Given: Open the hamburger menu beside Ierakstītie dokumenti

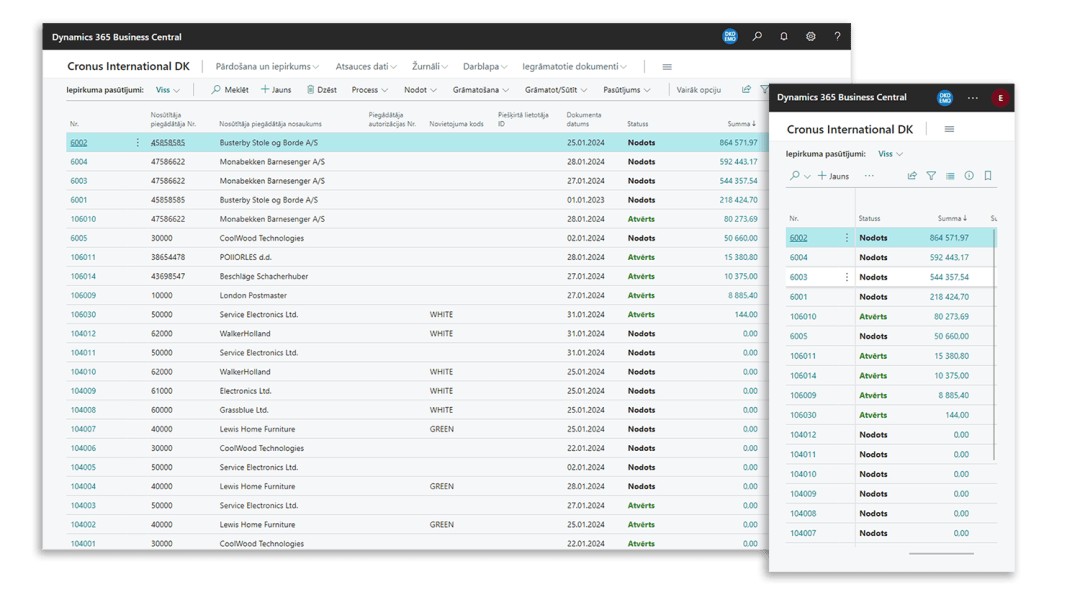Looking at the screenshot, I should [x=667, y=67].
